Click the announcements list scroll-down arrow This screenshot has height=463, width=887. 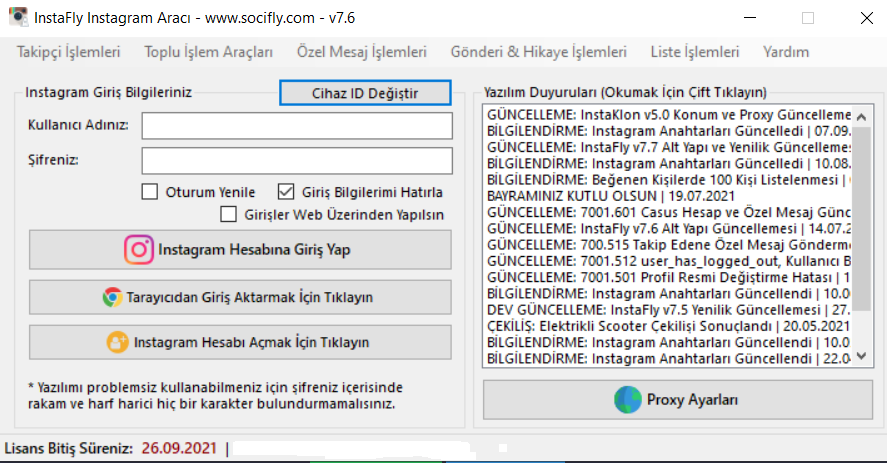pyautogui.click(x=862, y=356)
